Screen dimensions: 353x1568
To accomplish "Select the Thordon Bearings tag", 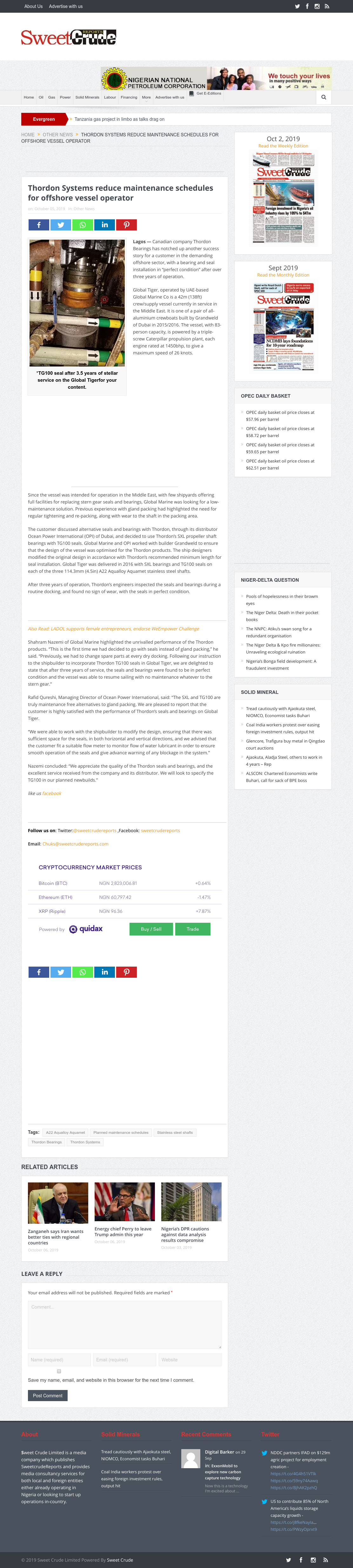I will 47,1142.
